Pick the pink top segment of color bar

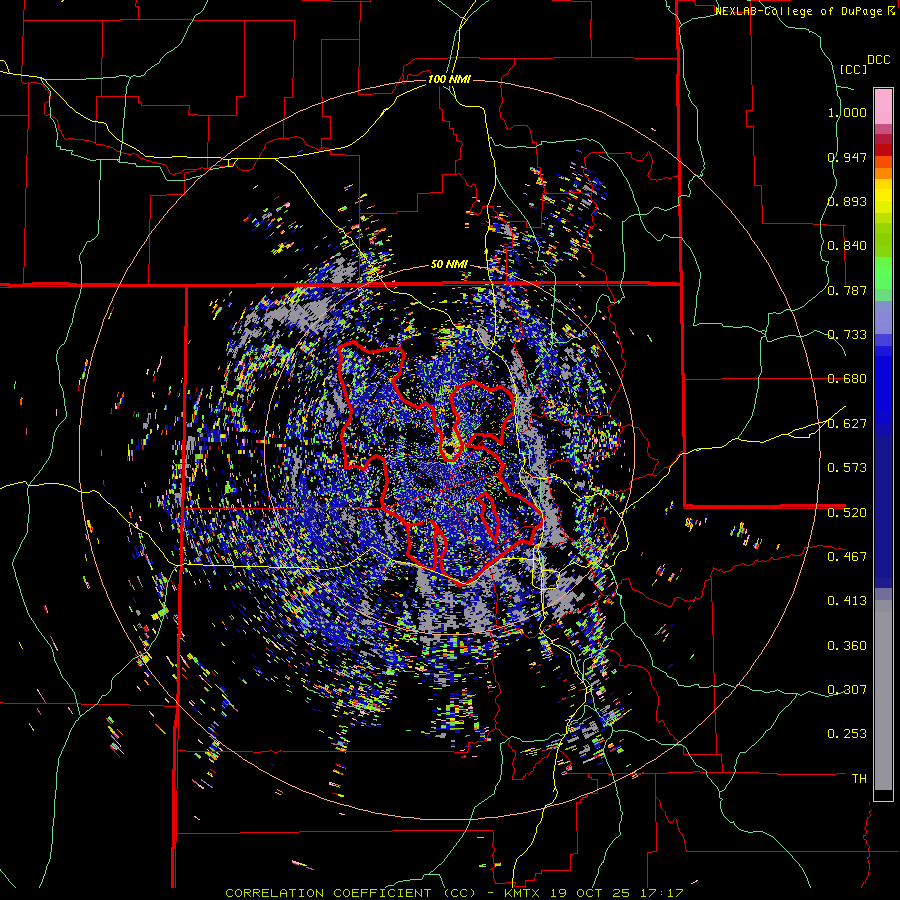(883, 106)
